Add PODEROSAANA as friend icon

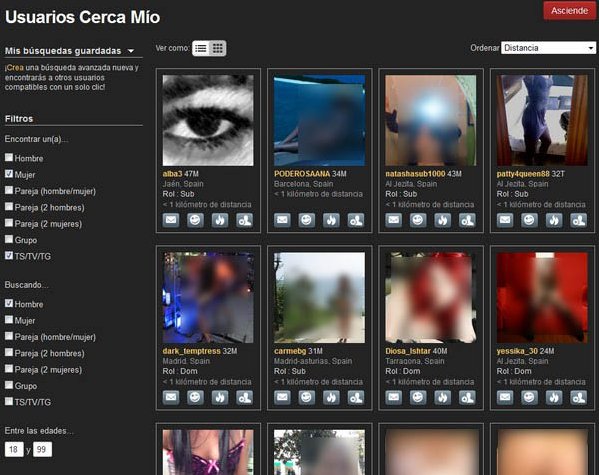(356, 220)
